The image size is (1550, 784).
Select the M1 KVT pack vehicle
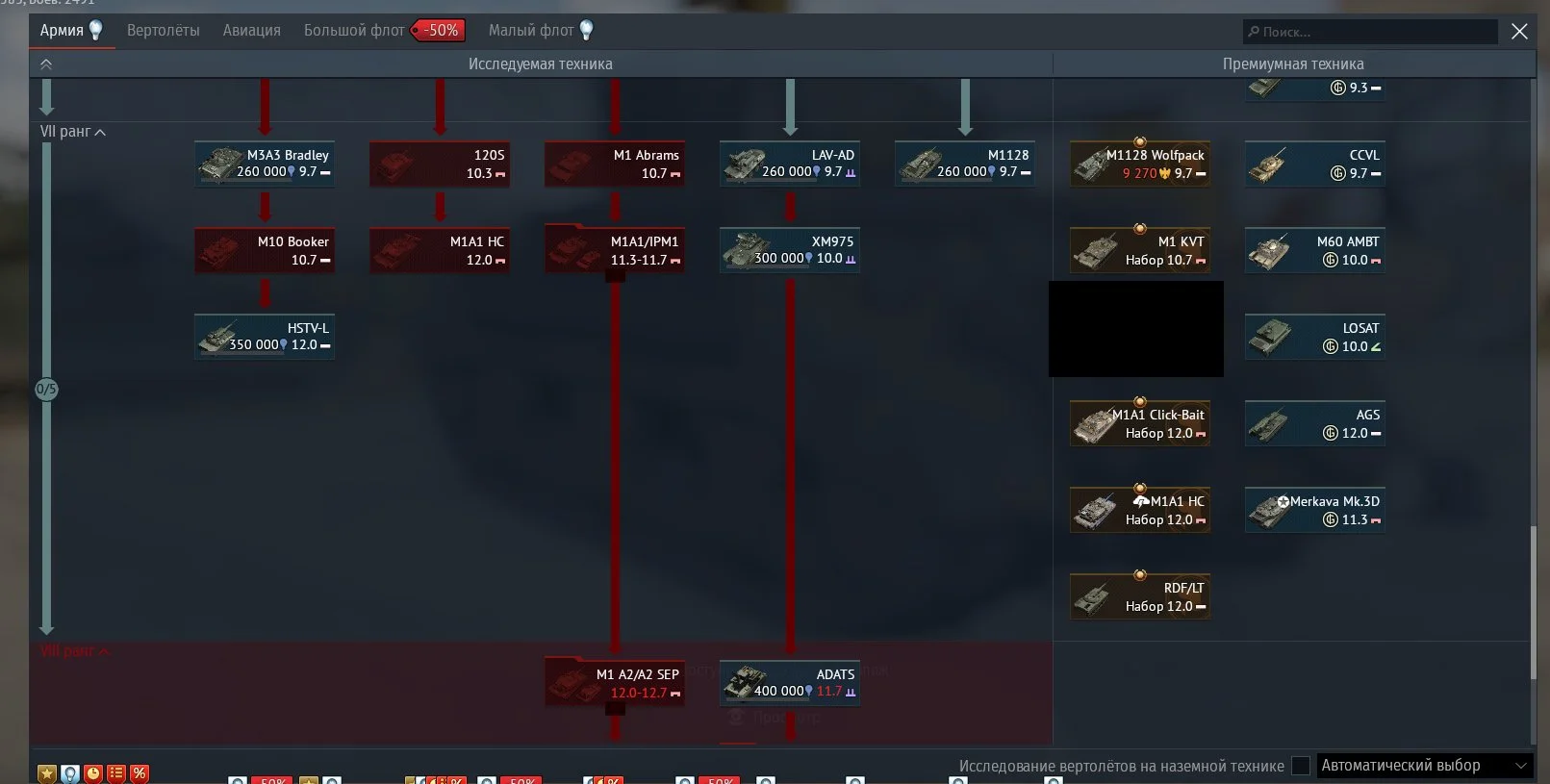[x=1140, y=250]
